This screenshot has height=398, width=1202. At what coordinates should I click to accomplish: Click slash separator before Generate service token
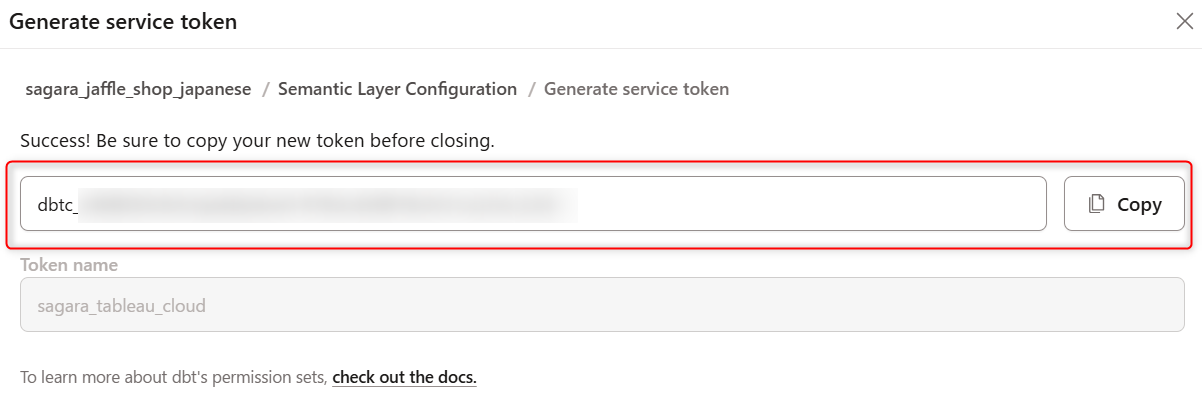click(531, 89)
